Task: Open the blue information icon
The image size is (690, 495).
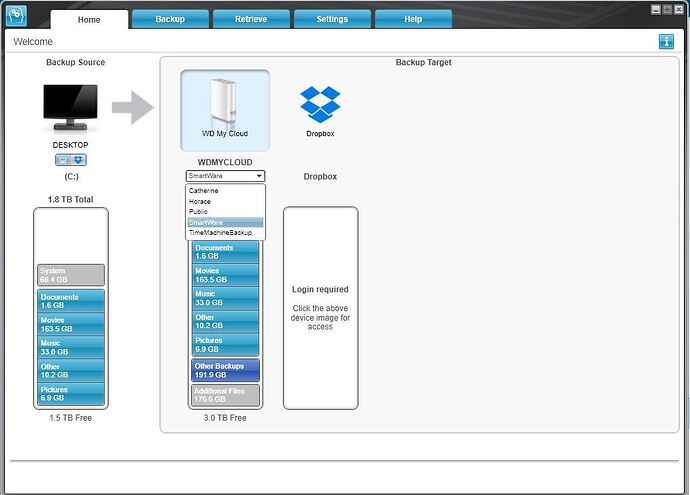Action: (666, 42)
